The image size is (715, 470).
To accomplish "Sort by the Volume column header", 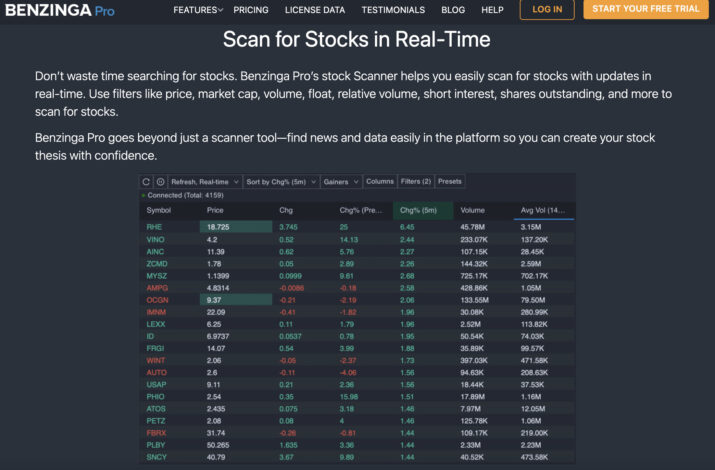I will click(472, 210).
